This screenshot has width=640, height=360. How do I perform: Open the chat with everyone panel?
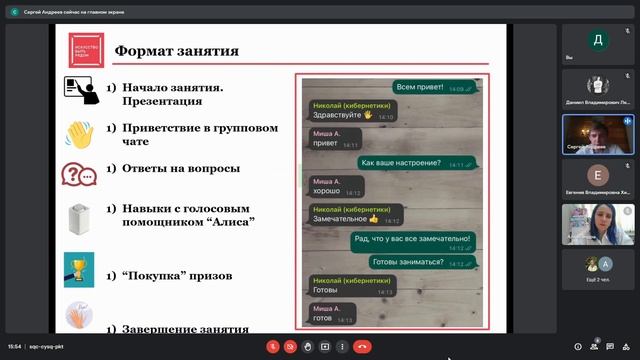tap(610, 347)
